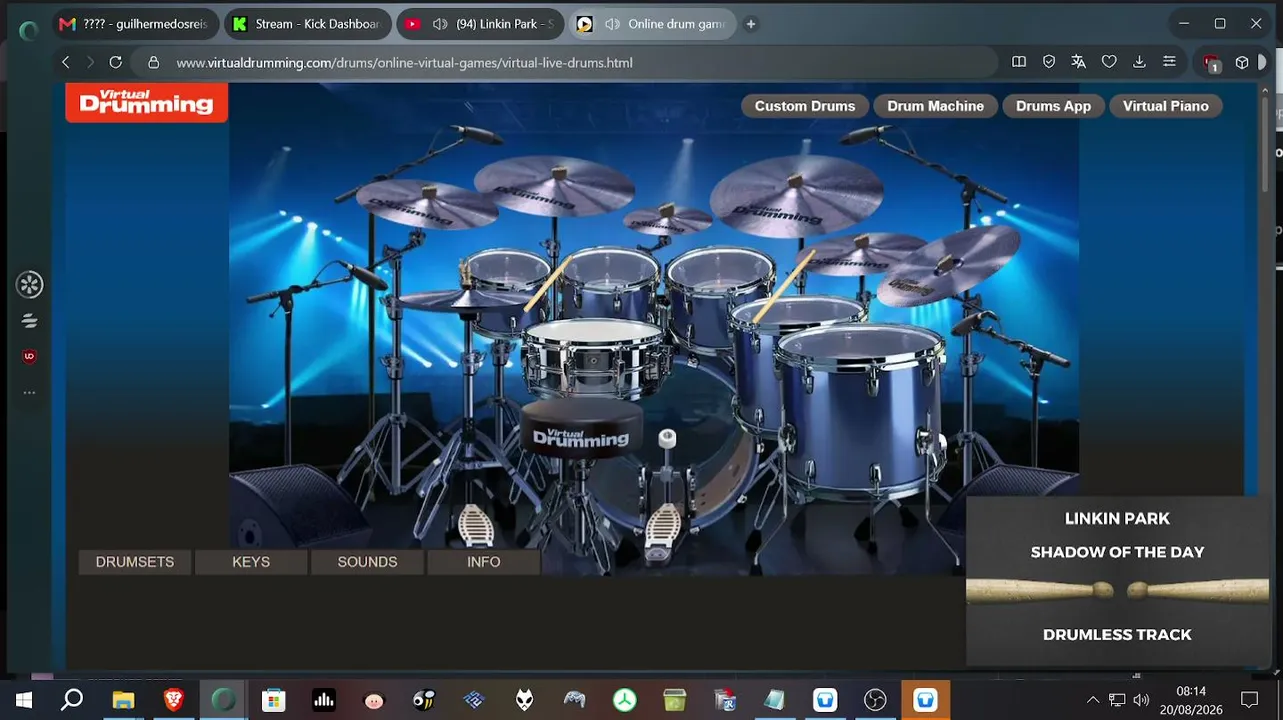The height and width of the screenshot is (720, 1283).
Task: Open the uBlock Origin sidebar icon
Action: click(x=29, y=356)
